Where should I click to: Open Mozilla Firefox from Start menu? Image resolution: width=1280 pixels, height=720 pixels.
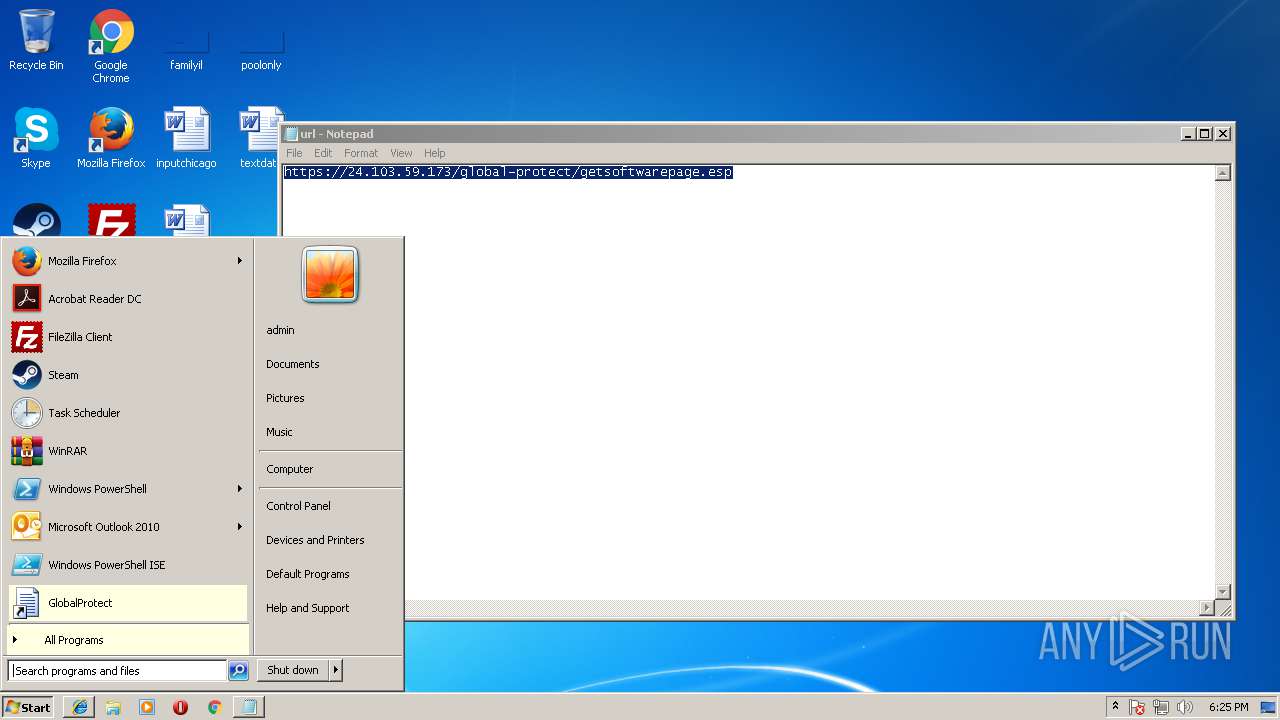128,261
